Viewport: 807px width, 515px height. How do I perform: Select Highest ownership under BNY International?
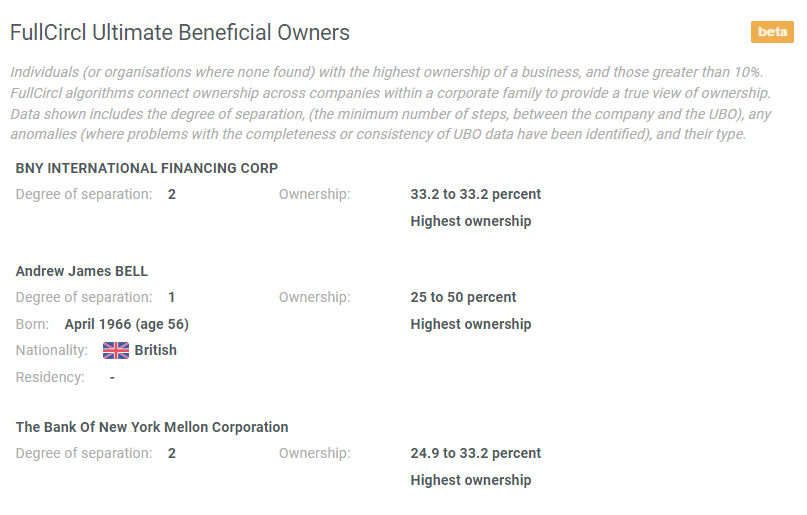pyautogui.click(x=471, y=221)
